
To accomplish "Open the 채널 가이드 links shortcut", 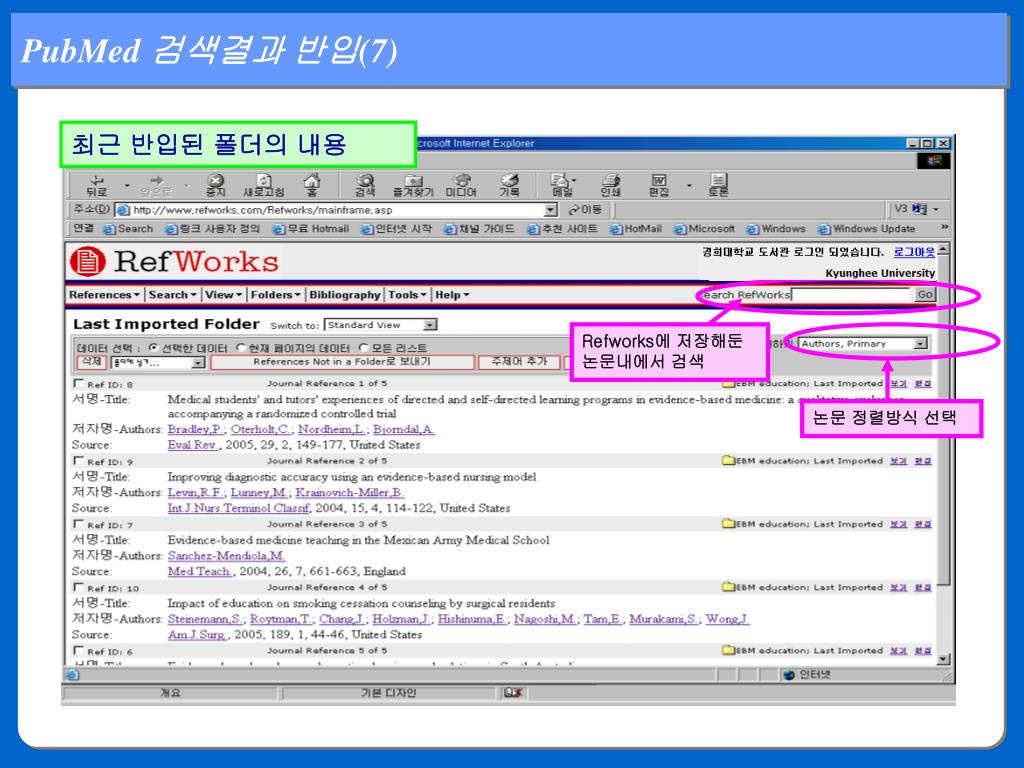I will (x=479, y=229).
